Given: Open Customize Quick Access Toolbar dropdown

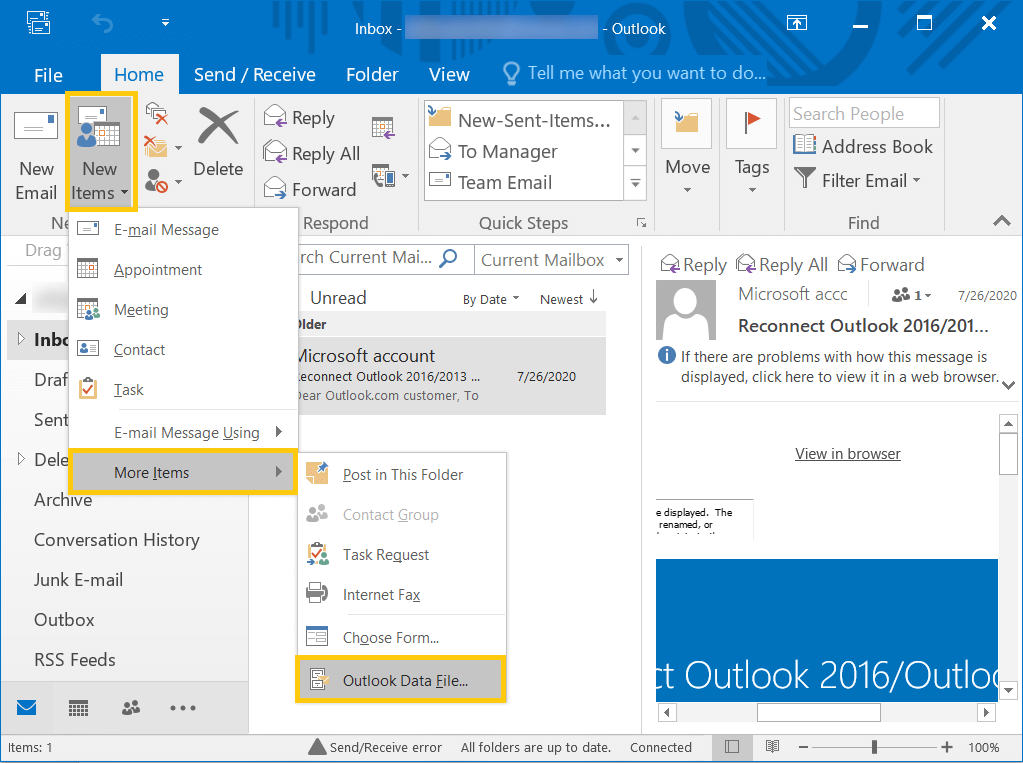Looking at the screenshot, I should click(166, 23).
